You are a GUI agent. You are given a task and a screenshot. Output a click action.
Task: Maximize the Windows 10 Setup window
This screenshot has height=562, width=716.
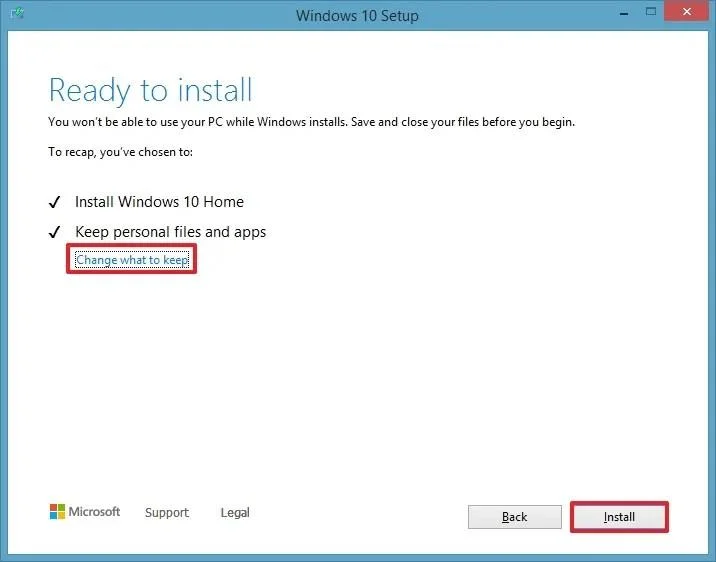pos(651,12)
